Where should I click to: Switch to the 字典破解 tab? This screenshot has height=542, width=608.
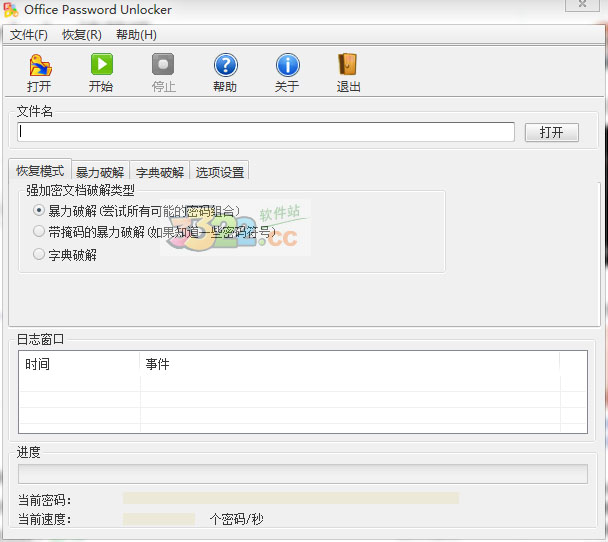pos(160,172)
